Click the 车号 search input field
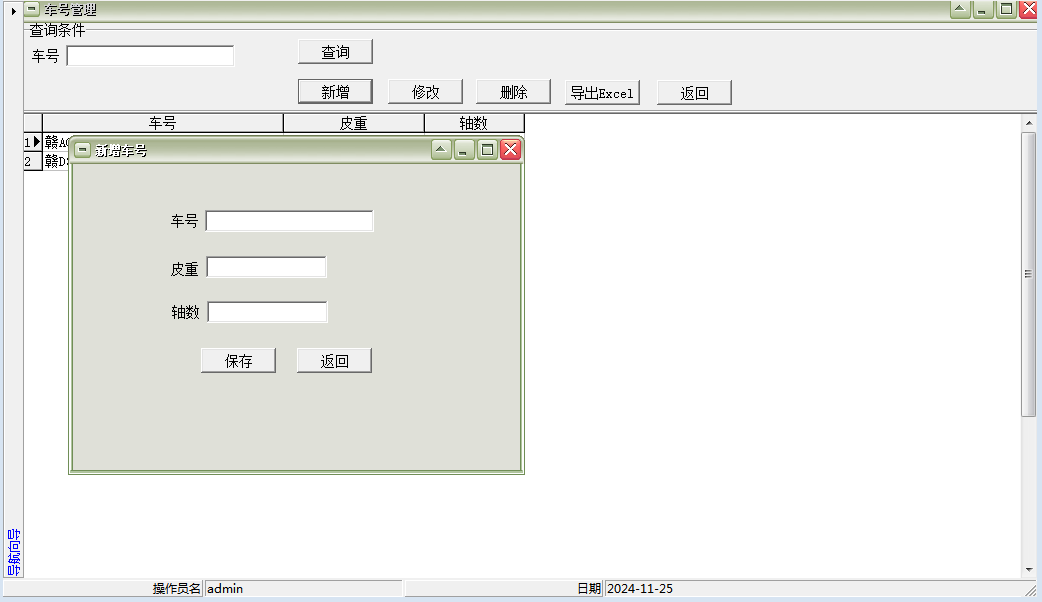This screenshot has height=602, width=1042. [x=150, y=55]
